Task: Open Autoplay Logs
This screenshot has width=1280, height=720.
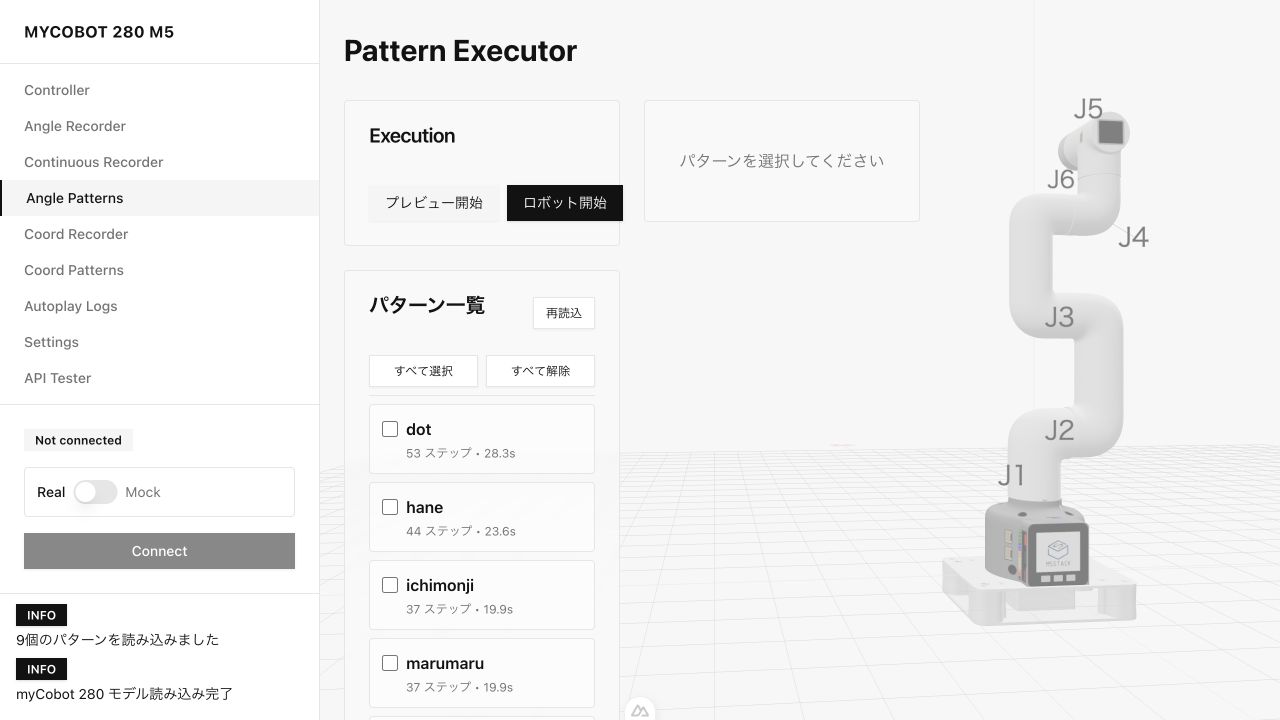Action: pyautogui.click(x=160, y=306)
